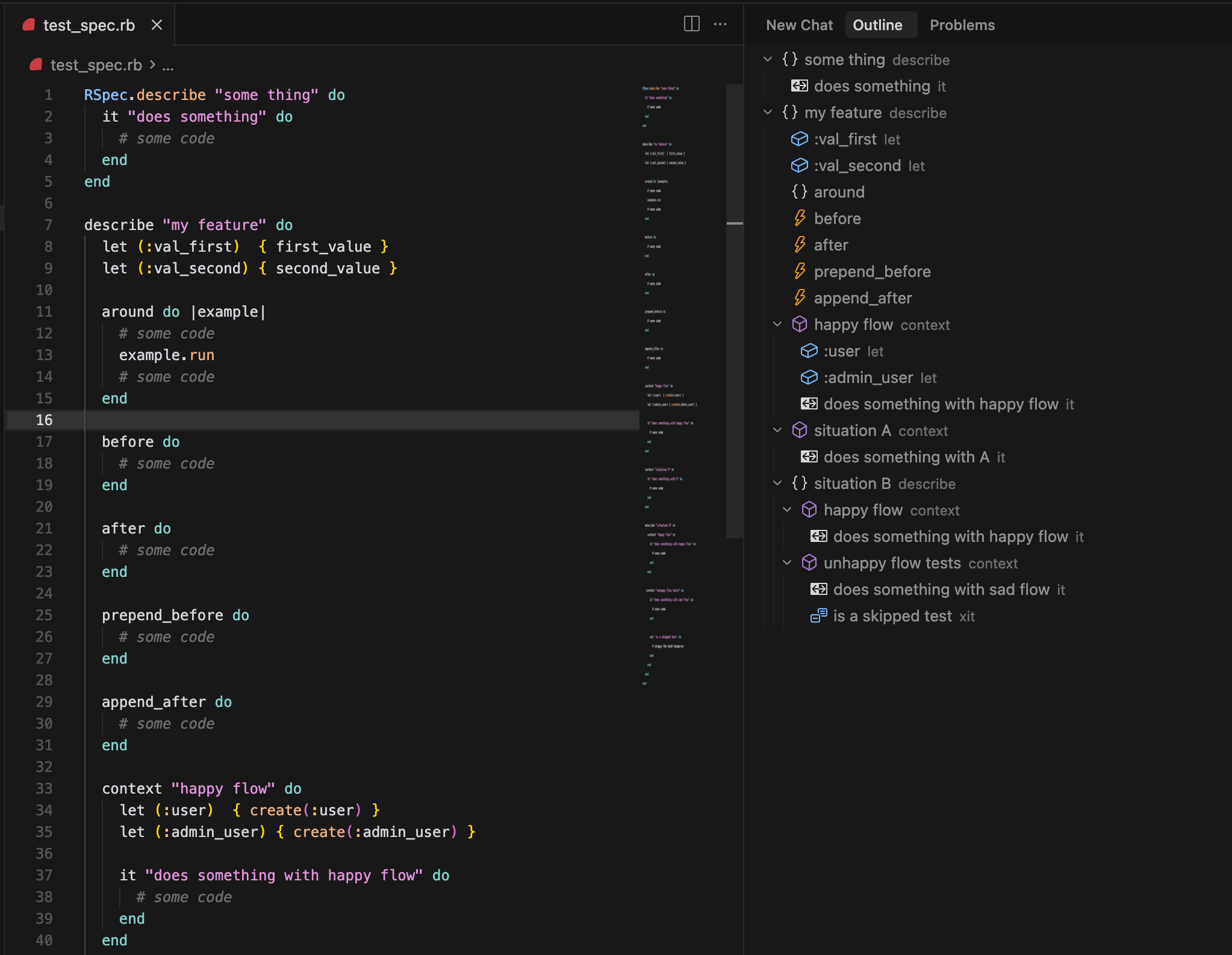Collapse the unhappy flow tests context

click(x=787, y=563)
